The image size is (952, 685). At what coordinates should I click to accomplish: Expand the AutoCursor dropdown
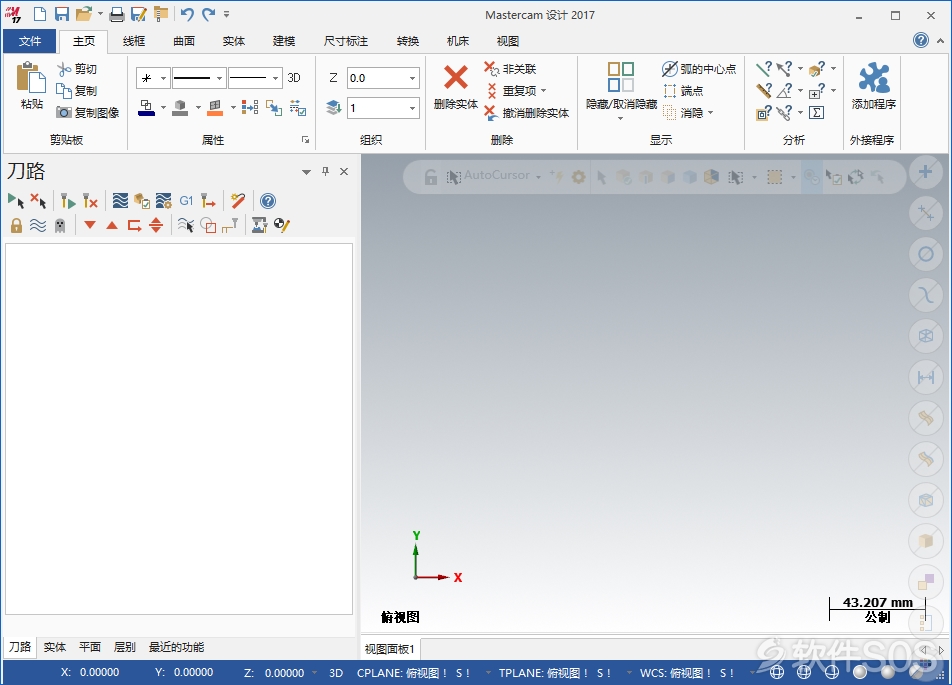[x=538, y=177]
